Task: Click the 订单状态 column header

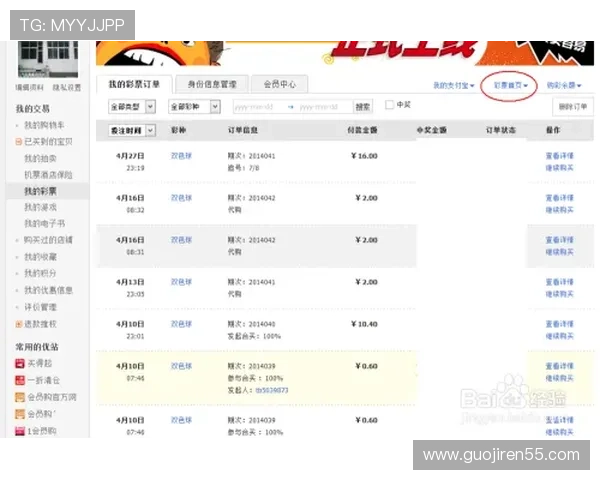Action: click(501, 131)
